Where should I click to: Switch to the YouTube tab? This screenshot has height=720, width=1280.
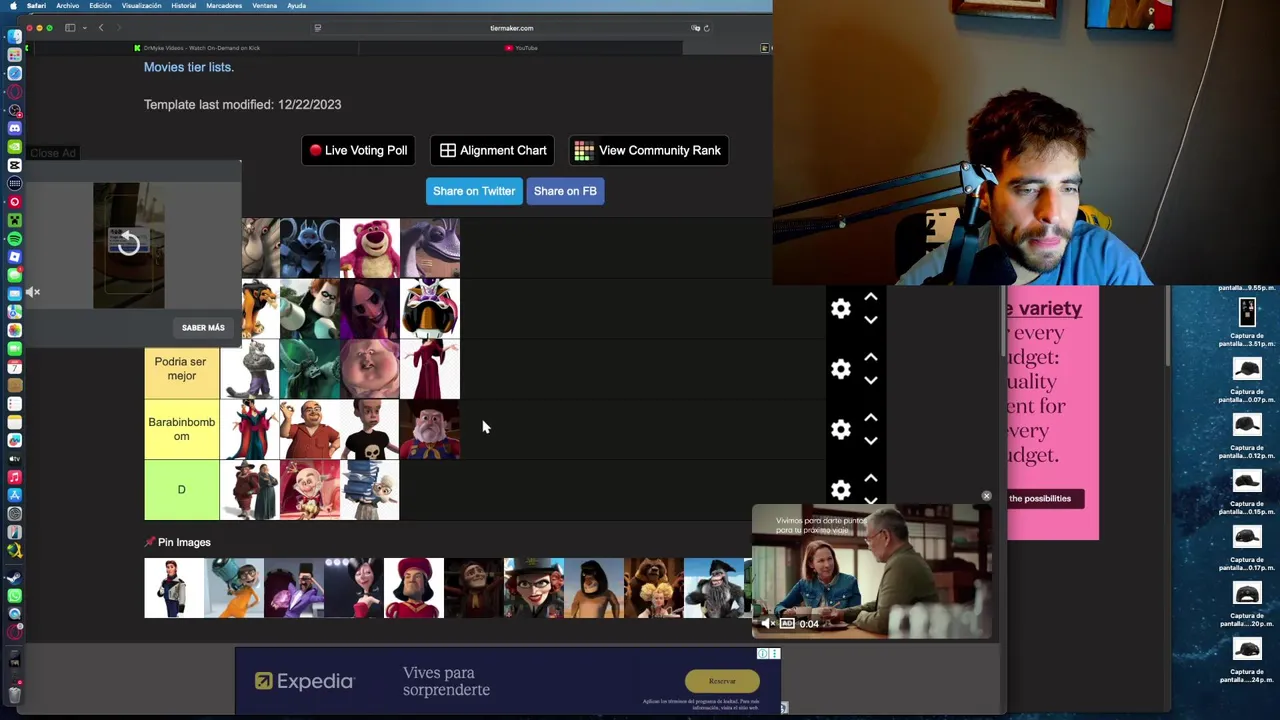point(521,48)
